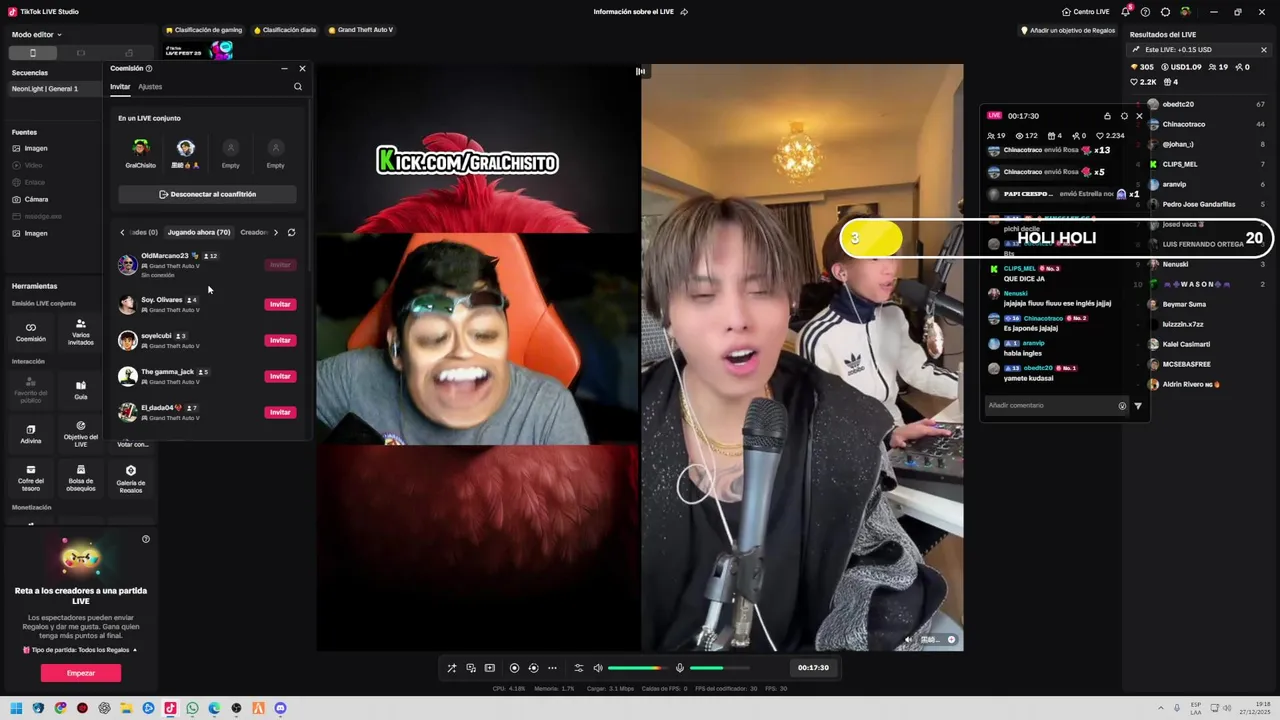This screenshot has height=720, width=1280.
Task: Open the Galería de Regalos tool
Action: (x=130, y=478)
